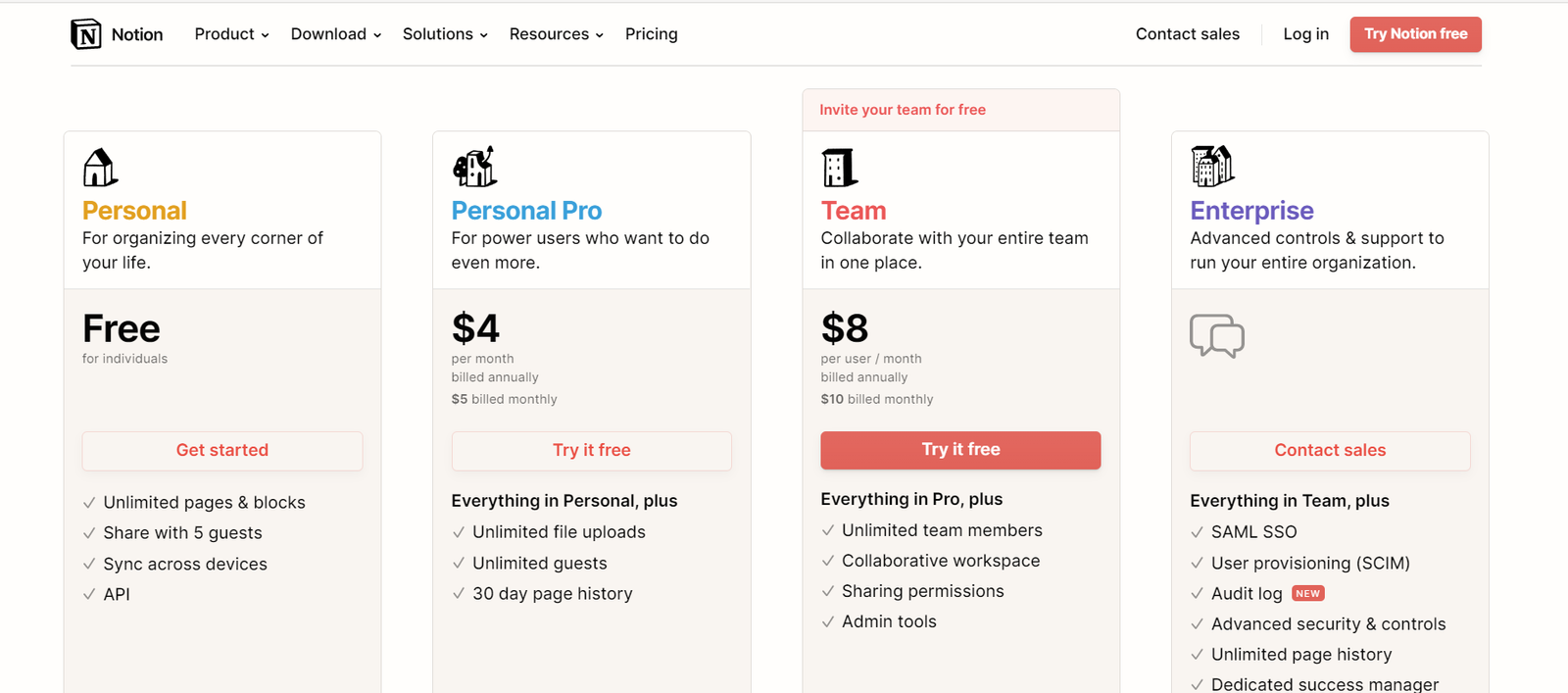Click checkmark beside Sharing permissions

click(x=828, y=591)
